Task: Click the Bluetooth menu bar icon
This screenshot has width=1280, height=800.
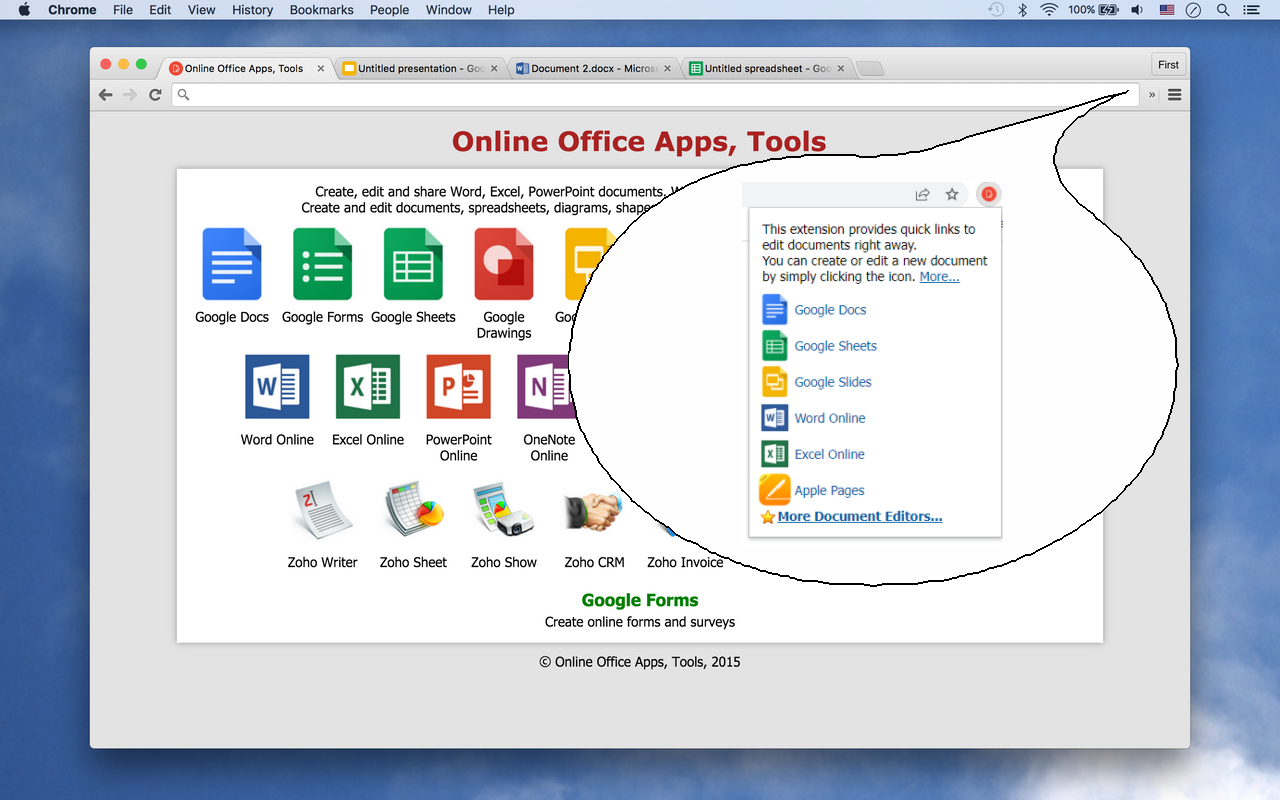Action: [x=1022, y=10]
